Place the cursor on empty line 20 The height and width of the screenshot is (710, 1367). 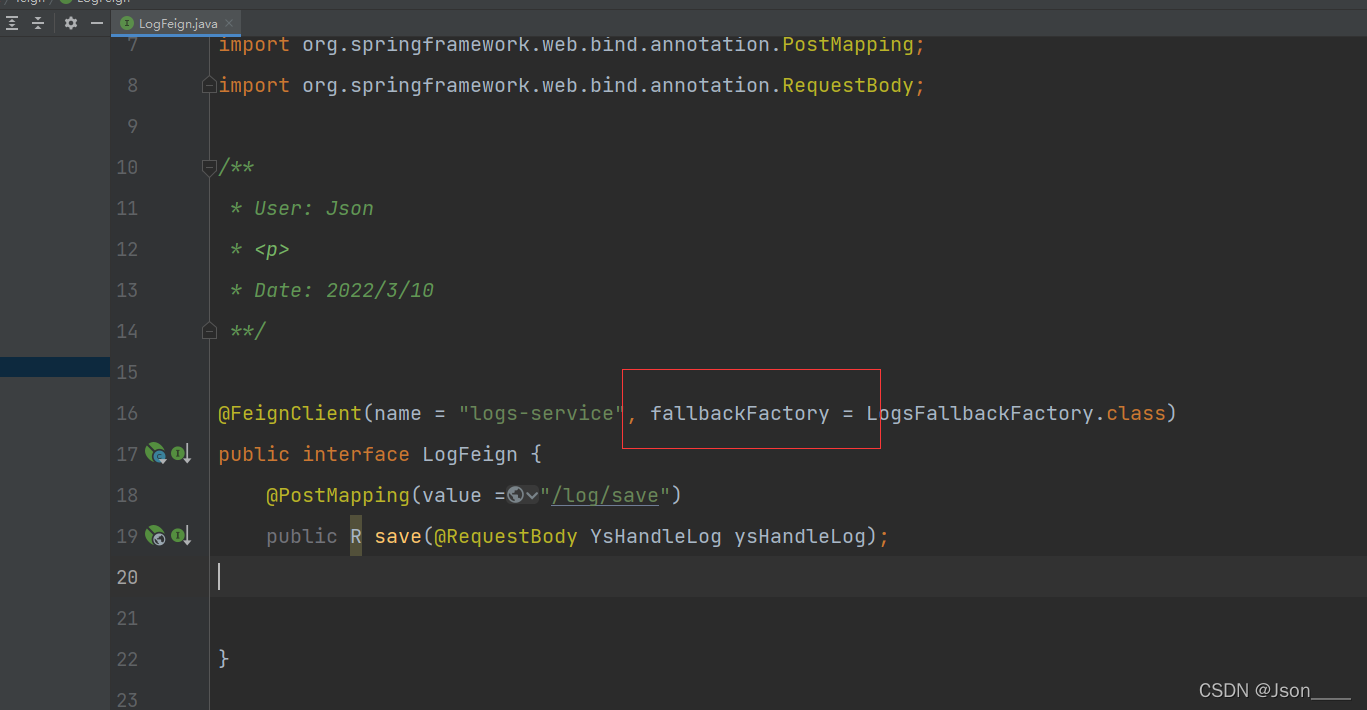tap(788, 577)
